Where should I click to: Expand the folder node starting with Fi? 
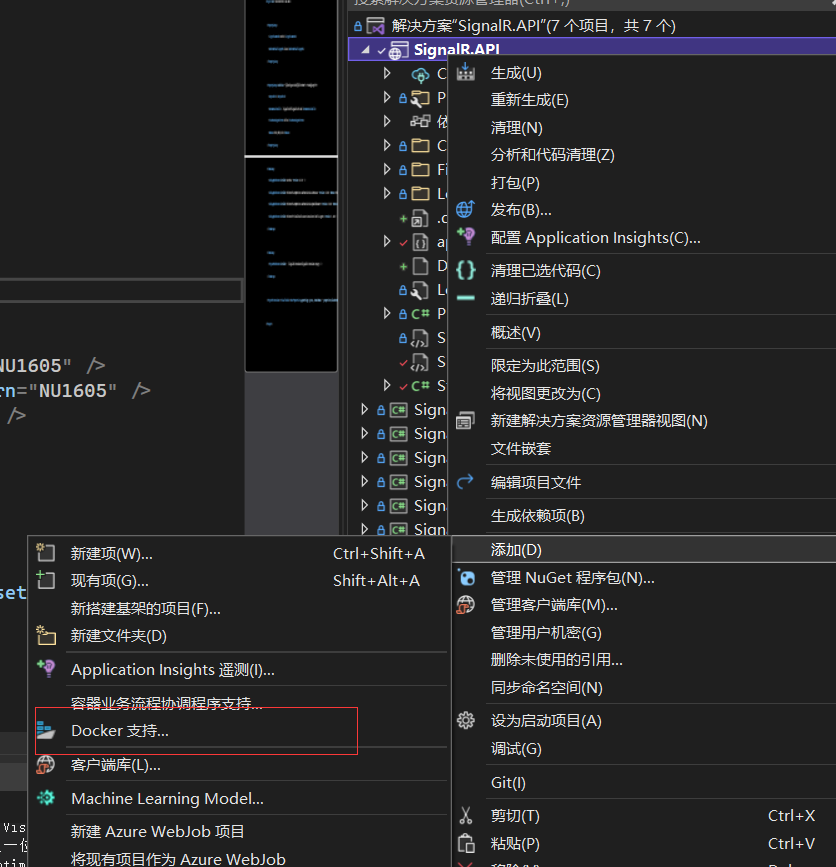(387, 169)
